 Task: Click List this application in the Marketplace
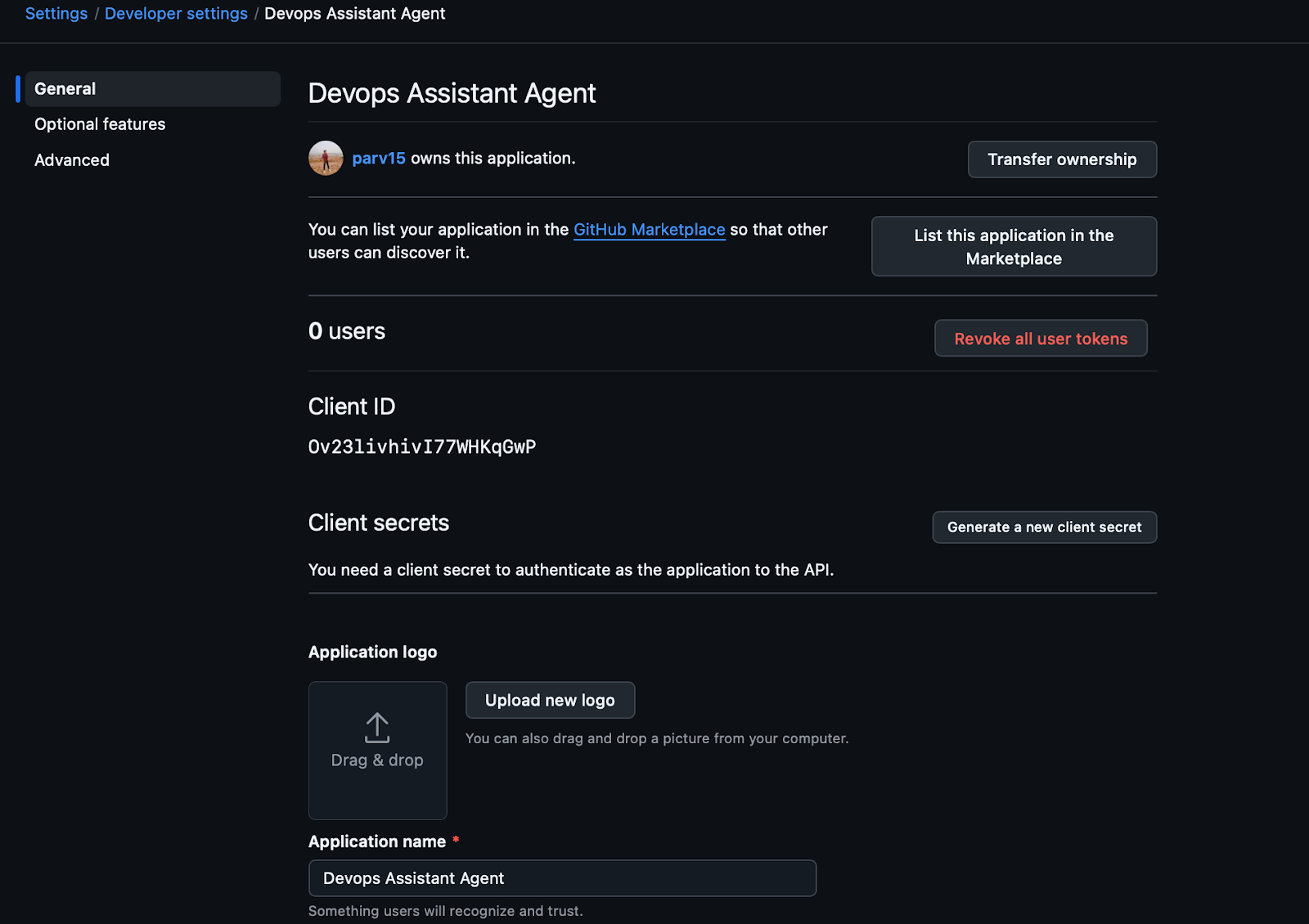tap(1014, 247)
